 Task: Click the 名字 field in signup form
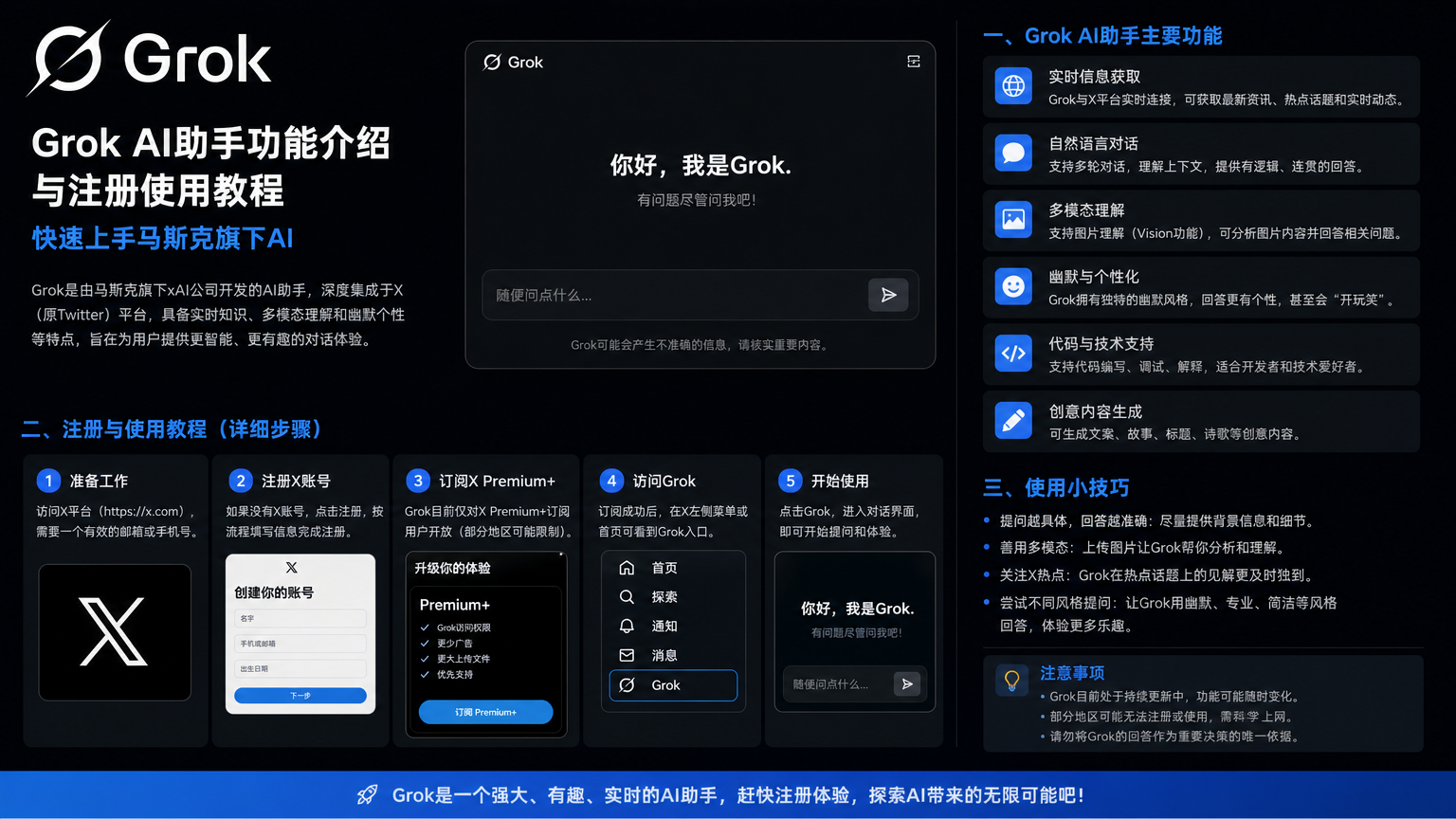click(x=300, y=618)
